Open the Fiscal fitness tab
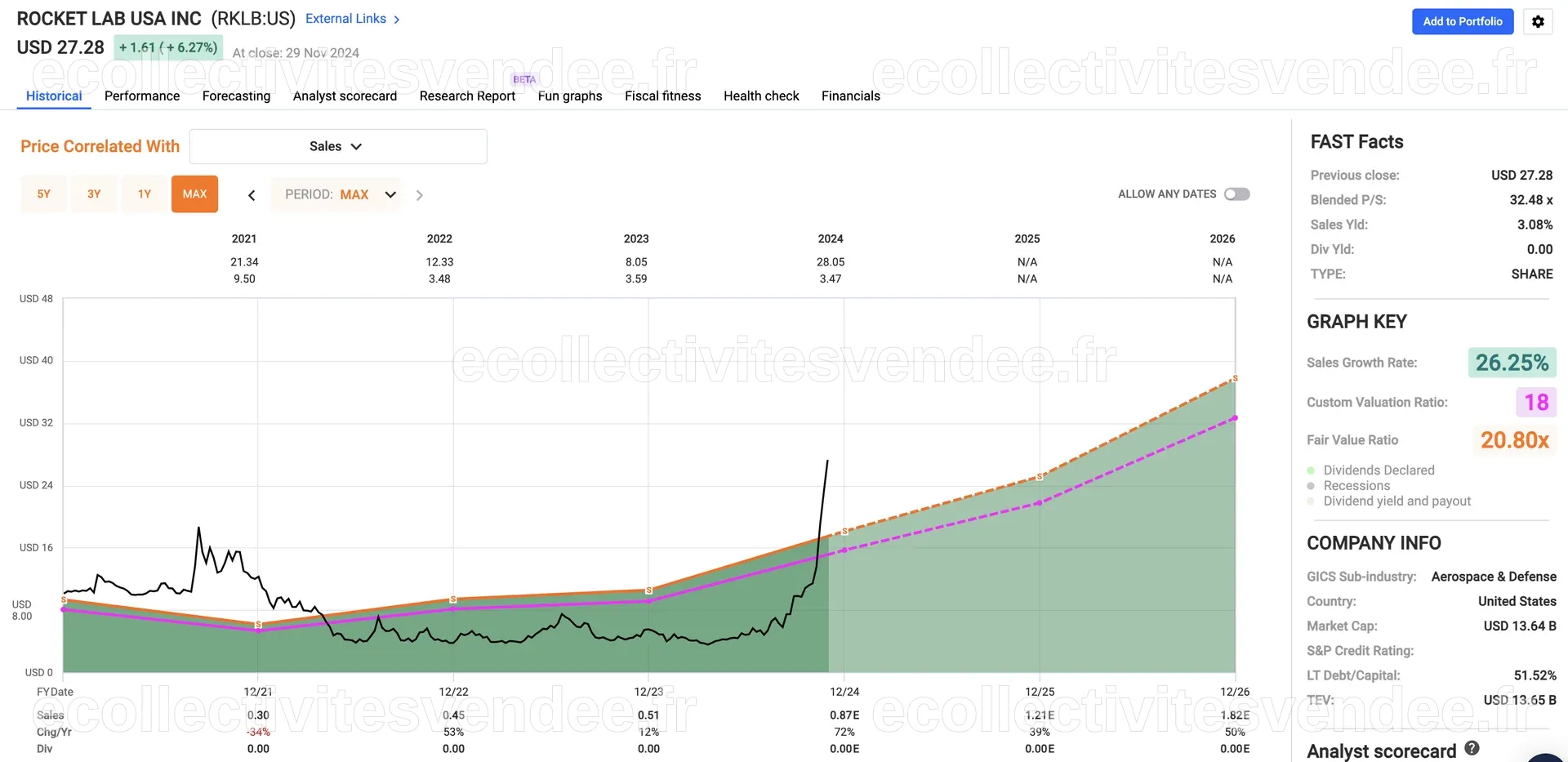1568x762 pixels. (663, 96)
